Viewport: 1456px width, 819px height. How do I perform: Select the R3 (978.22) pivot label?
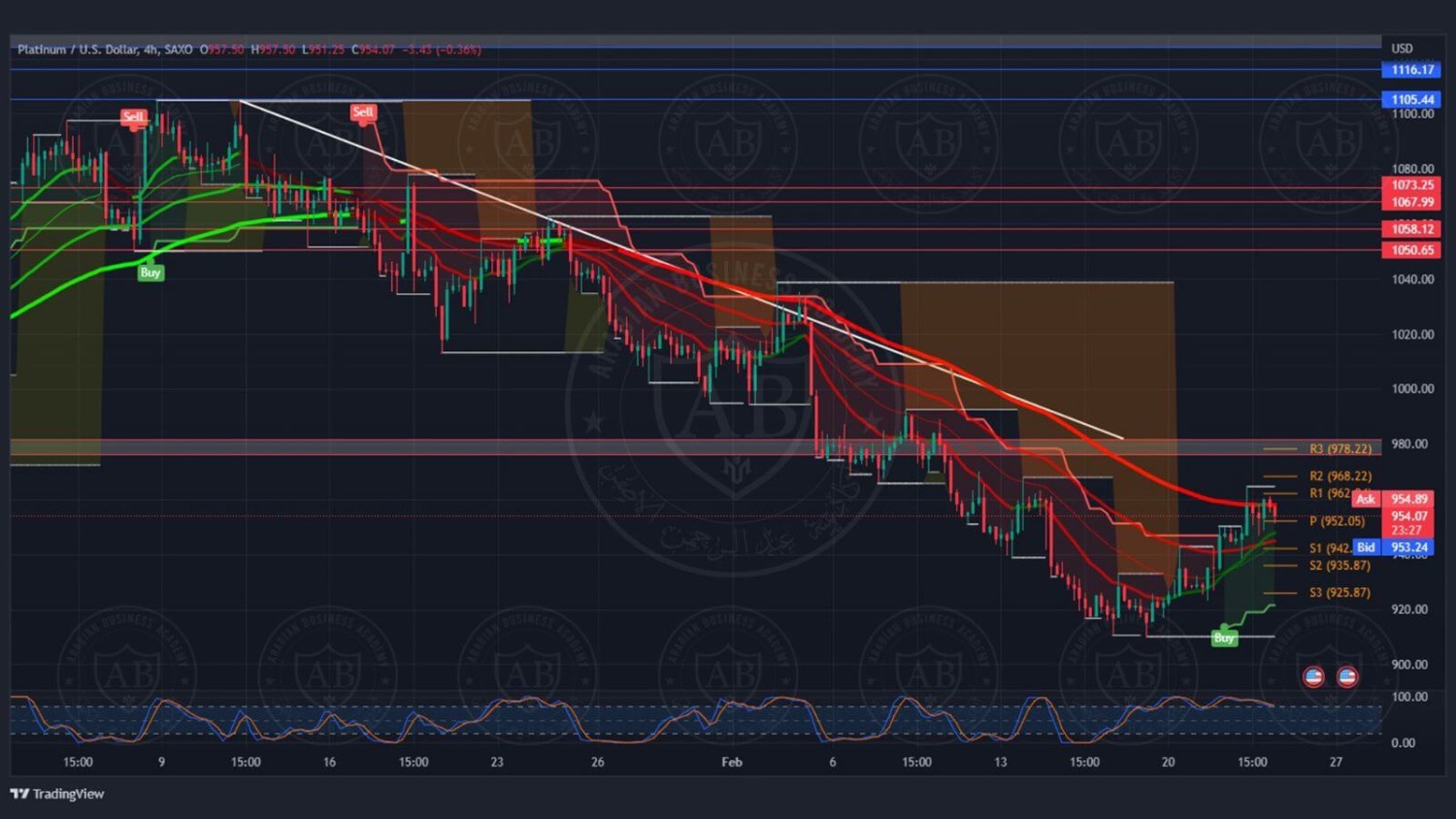tap(1340, 449)
